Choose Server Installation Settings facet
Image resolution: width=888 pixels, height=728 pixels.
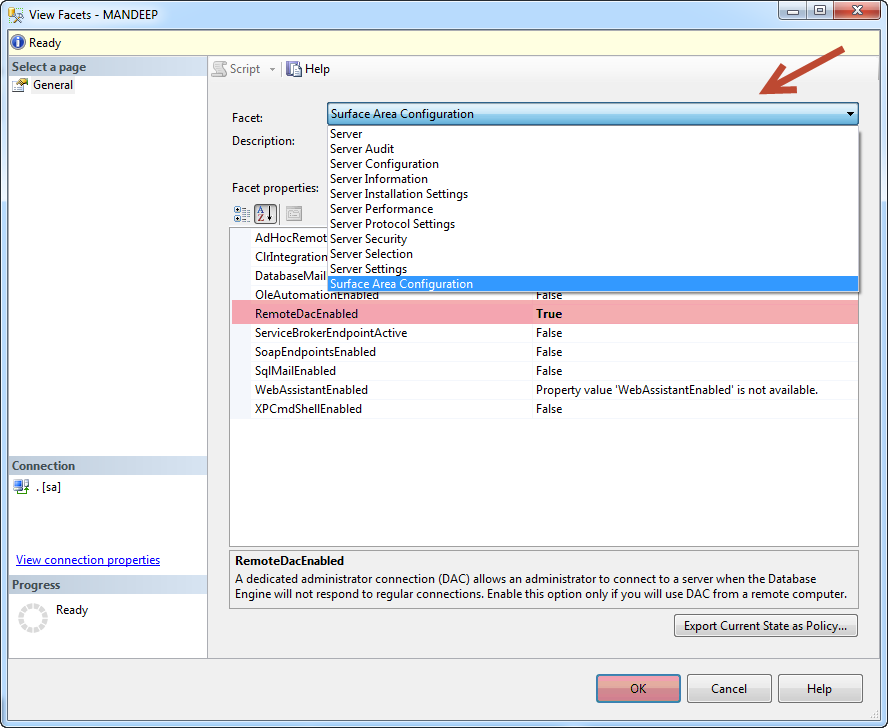592,194
